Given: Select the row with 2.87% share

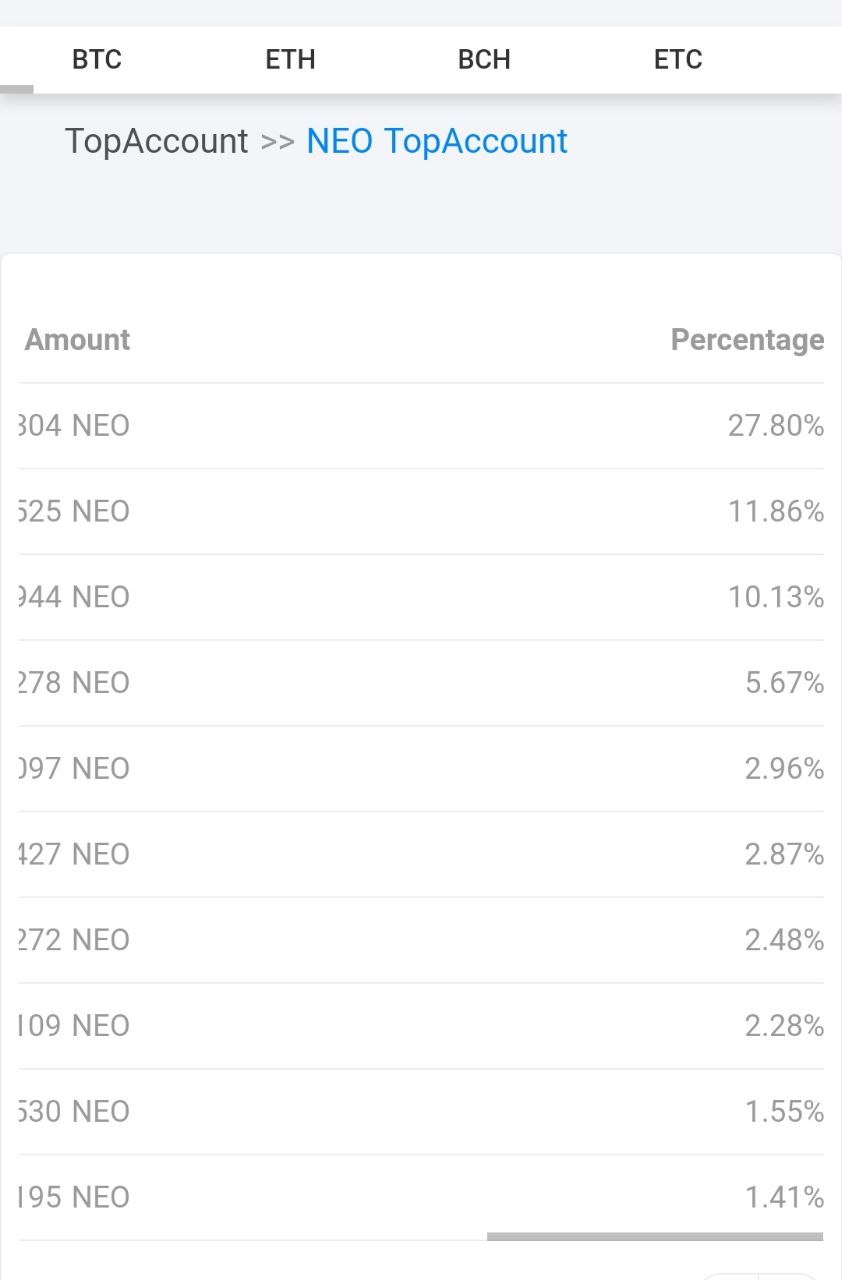Looking at the screenshot, I should 421,855.
